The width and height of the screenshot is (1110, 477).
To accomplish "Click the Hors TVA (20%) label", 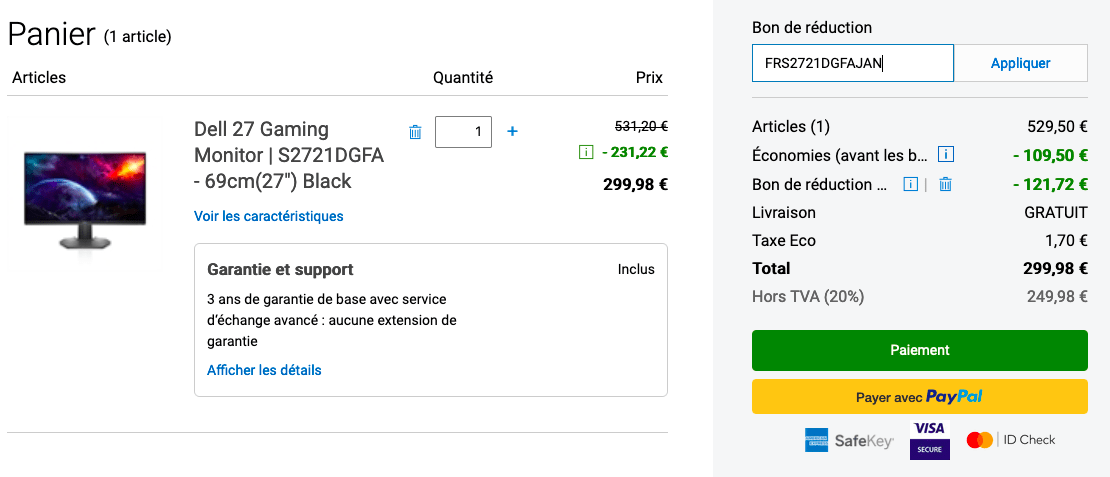I will click(808, 297).
